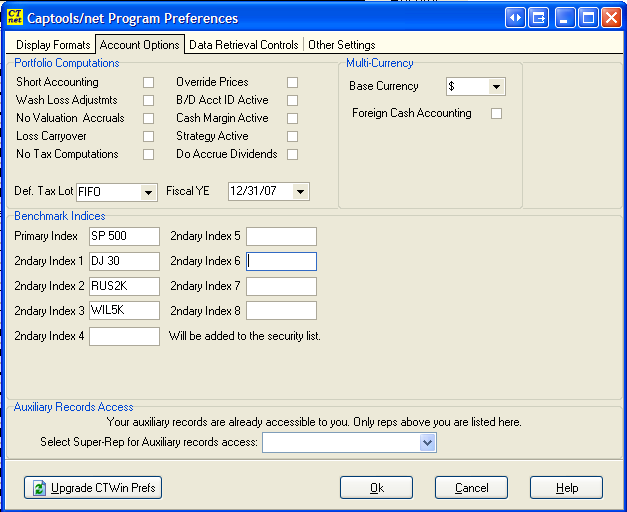This screenshot has width=627, height=512.
Task: Click the left-right arrows title bar button
Action: tap(516, 18)
